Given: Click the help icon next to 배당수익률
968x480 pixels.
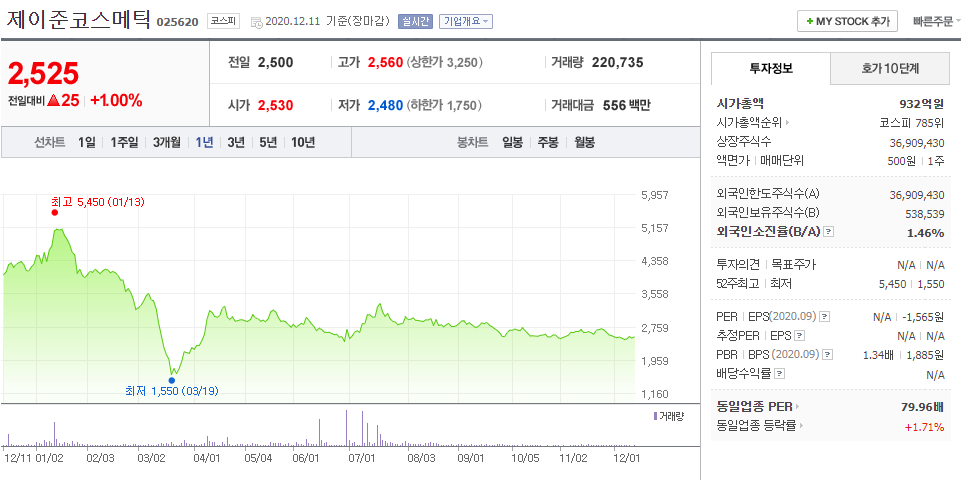Looking at the screenshot, I should coord(780,374).
